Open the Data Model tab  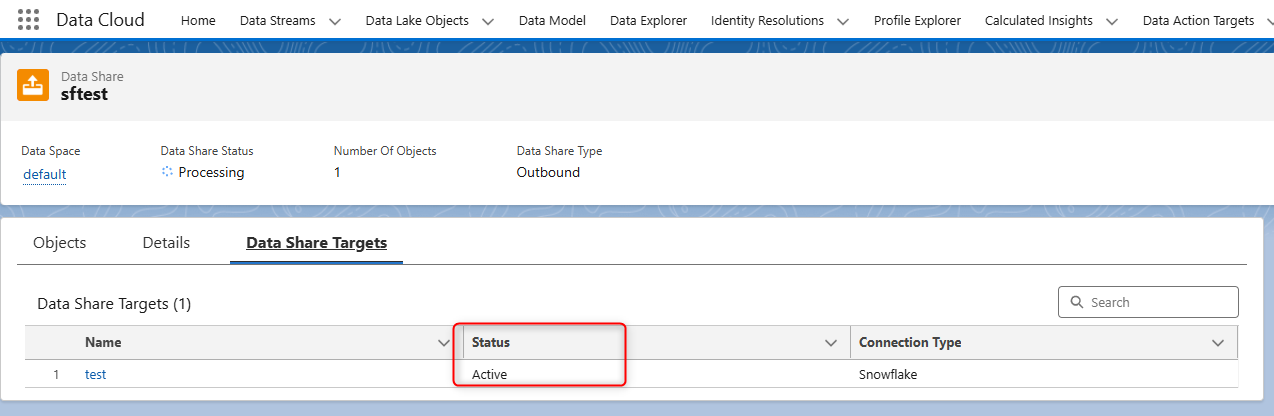point(552,20)
